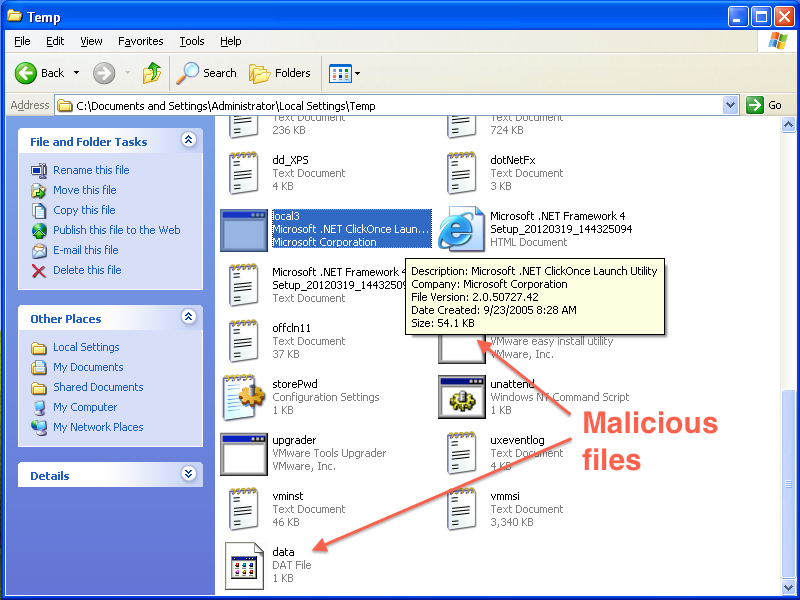Select the storePwd configuration file icon

point(244,397)
